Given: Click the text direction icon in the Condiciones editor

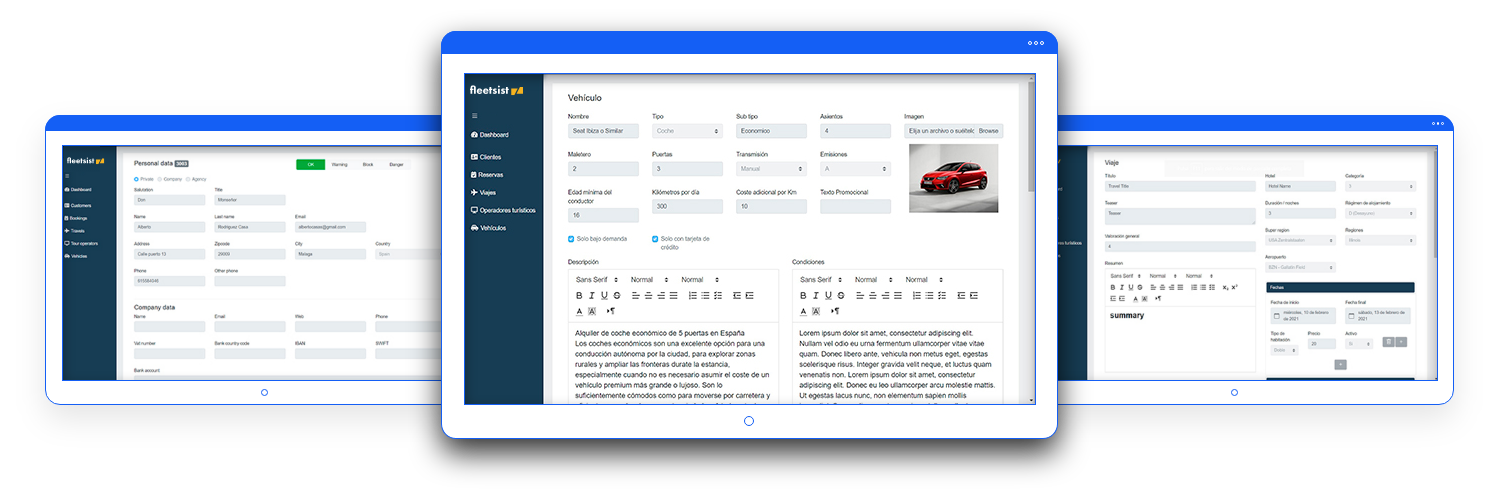Looking at the screenshot, I should 834,311.
